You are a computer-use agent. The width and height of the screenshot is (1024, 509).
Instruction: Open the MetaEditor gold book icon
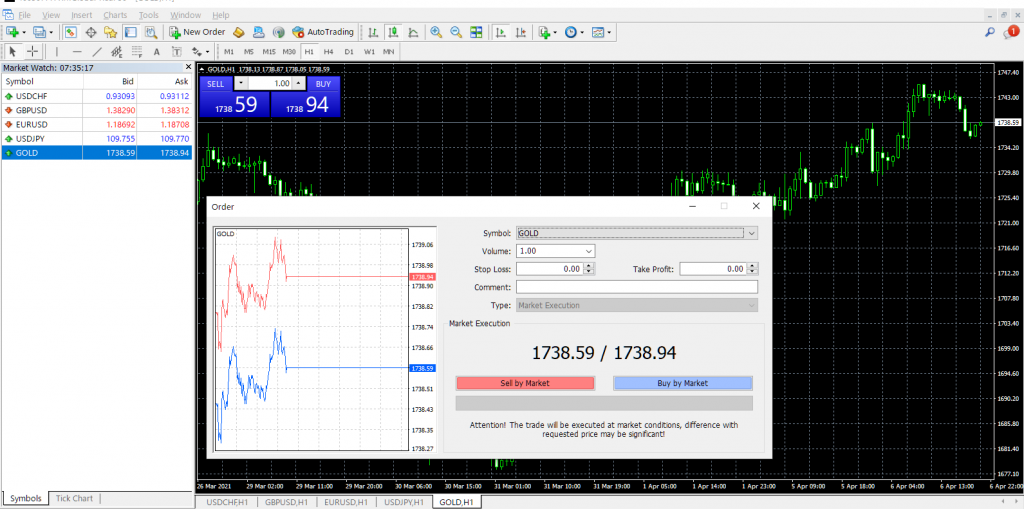(x=238, y=31)
